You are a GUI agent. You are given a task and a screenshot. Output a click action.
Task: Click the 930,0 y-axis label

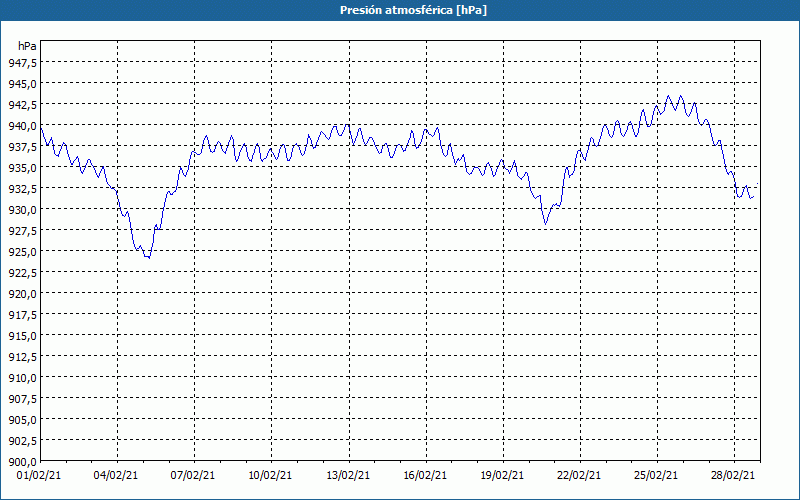pyautogui.click(x=22, y=209)
